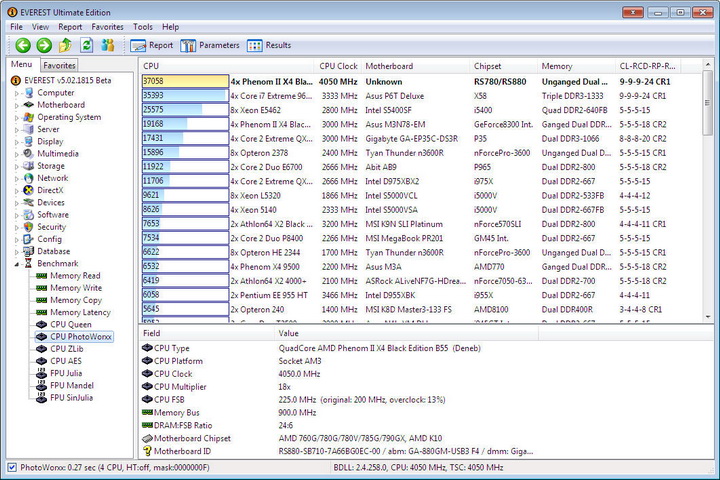
Task: Expand the Storage tree node
Action: tap(17, 166)
